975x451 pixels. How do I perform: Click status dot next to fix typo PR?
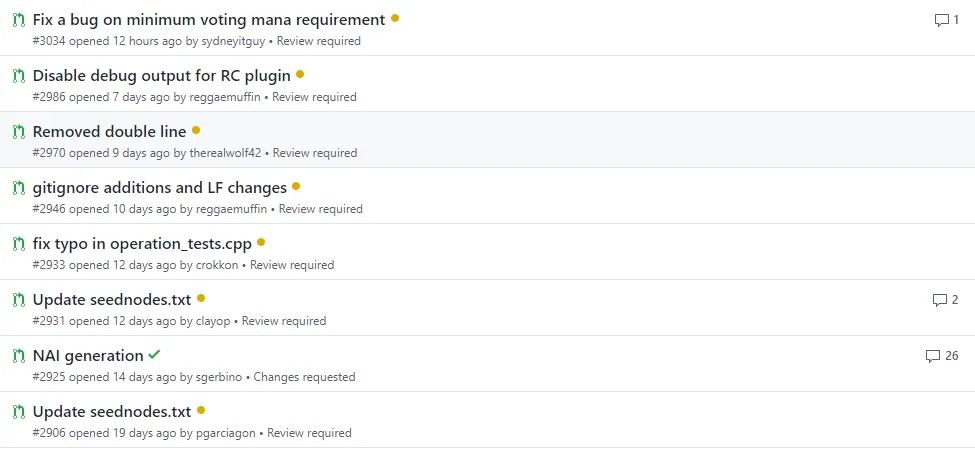pos(261,242)
